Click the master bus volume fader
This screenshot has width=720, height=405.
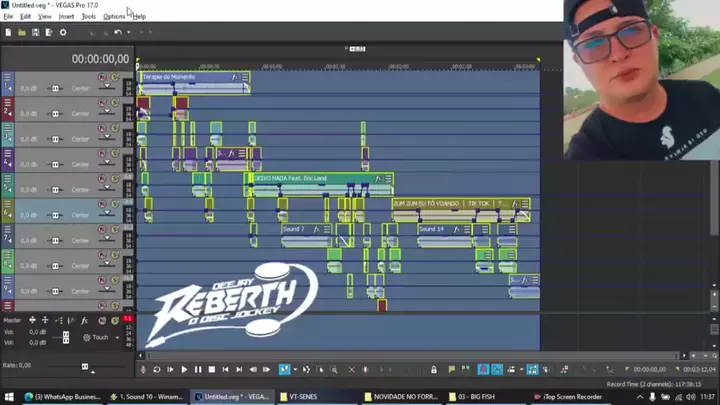coord(66,338)
